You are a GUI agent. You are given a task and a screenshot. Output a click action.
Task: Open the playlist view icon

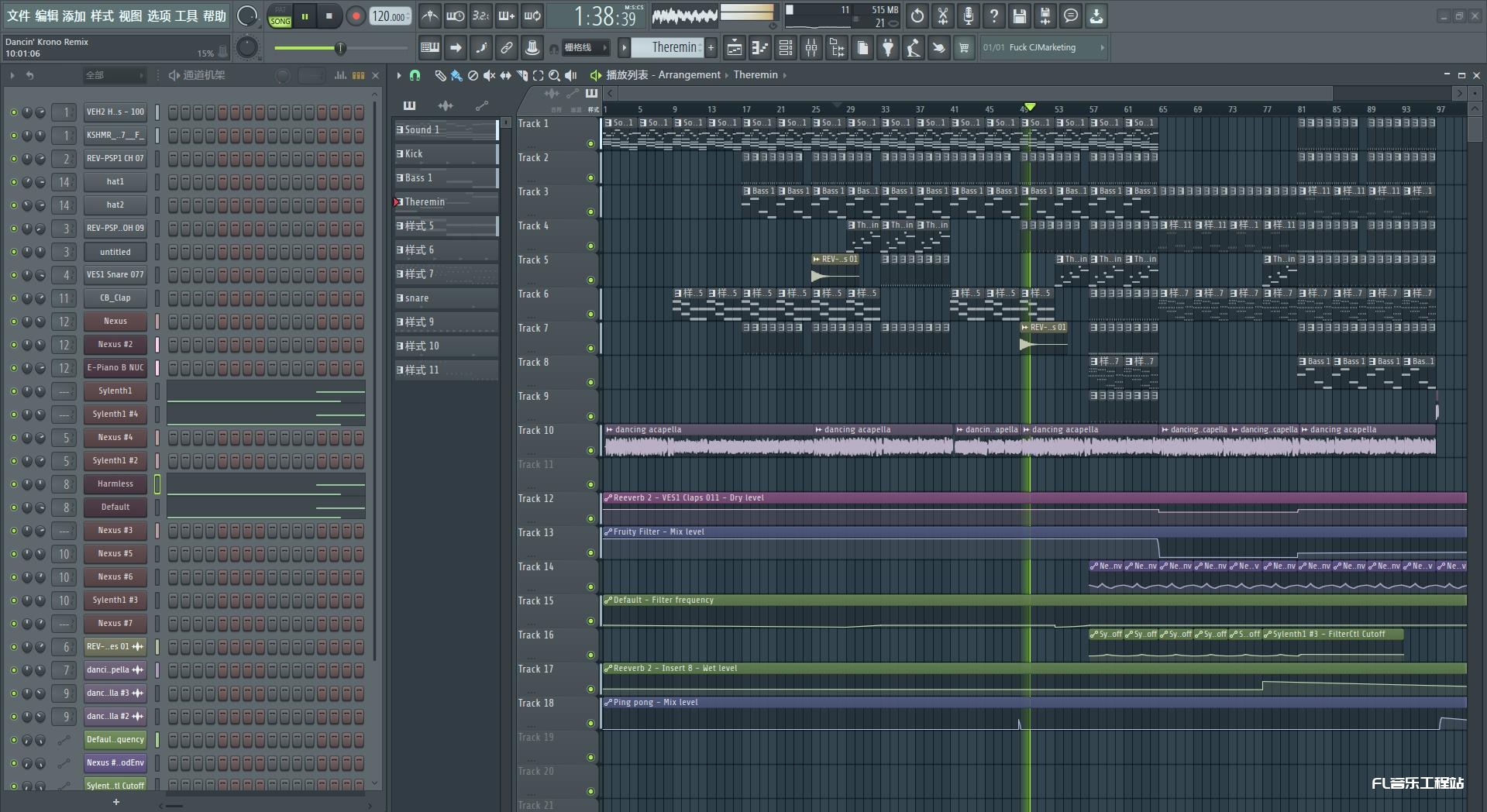tap(735, 48)
